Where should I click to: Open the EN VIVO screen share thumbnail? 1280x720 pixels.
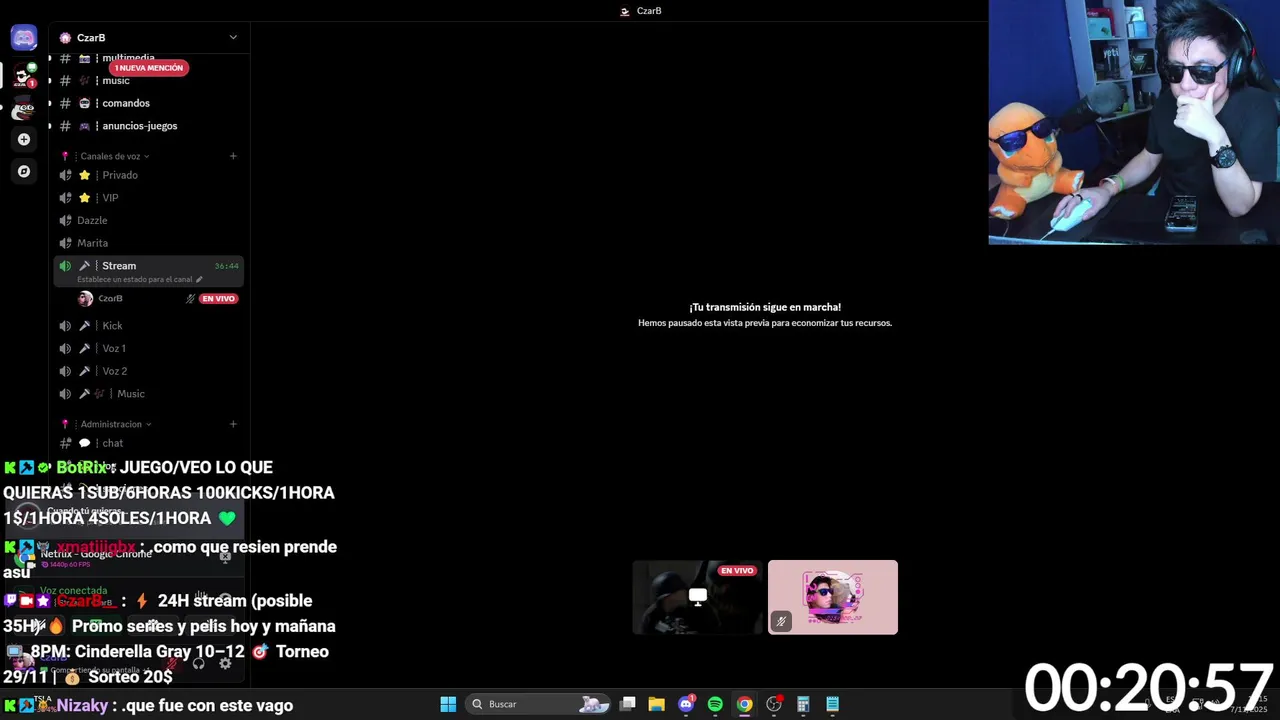[x=697, y=597]
